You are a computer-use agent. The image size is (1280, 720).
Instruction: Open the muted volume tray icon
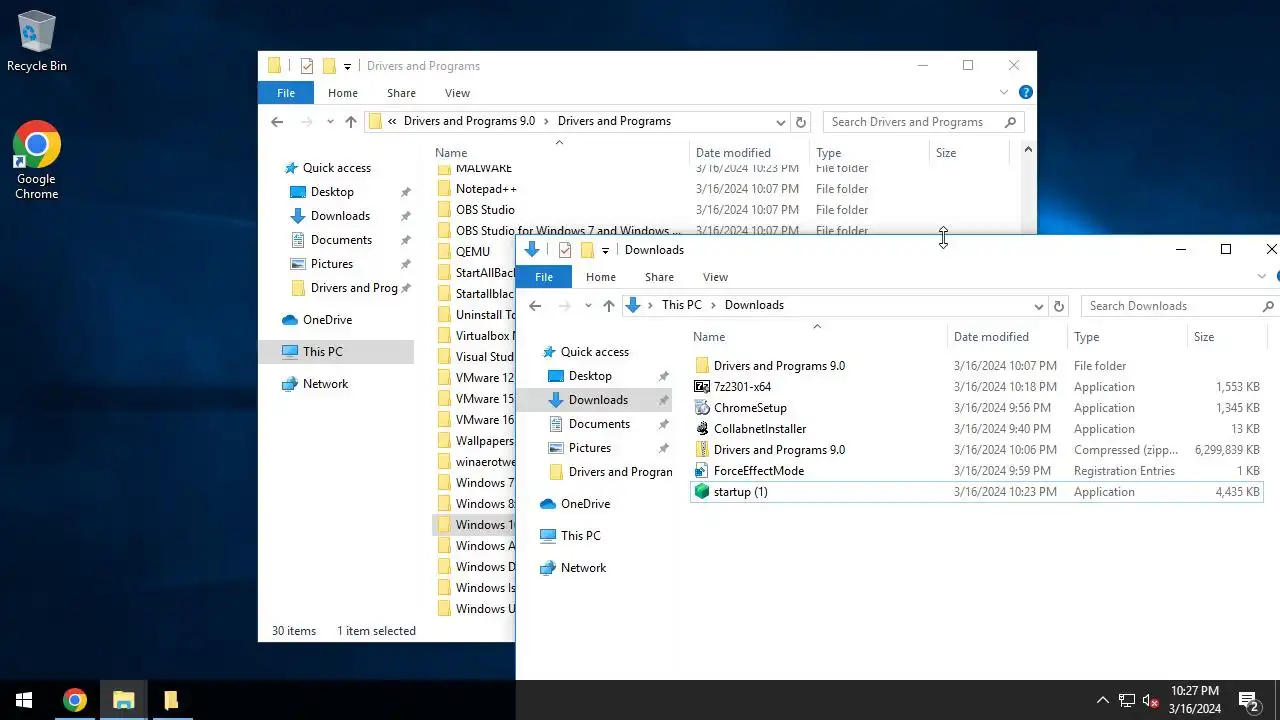point(1150,700)
